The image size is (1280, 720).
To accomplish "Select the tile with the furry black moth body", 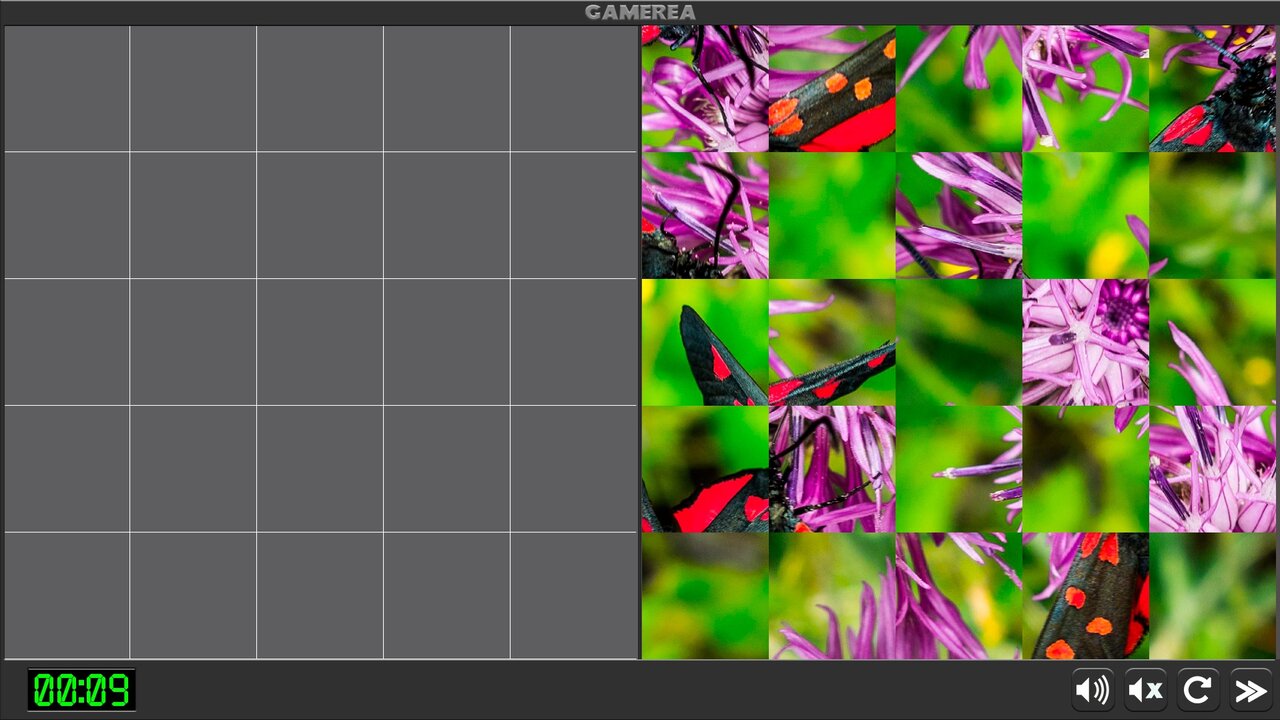I will tap(1212, 89).
